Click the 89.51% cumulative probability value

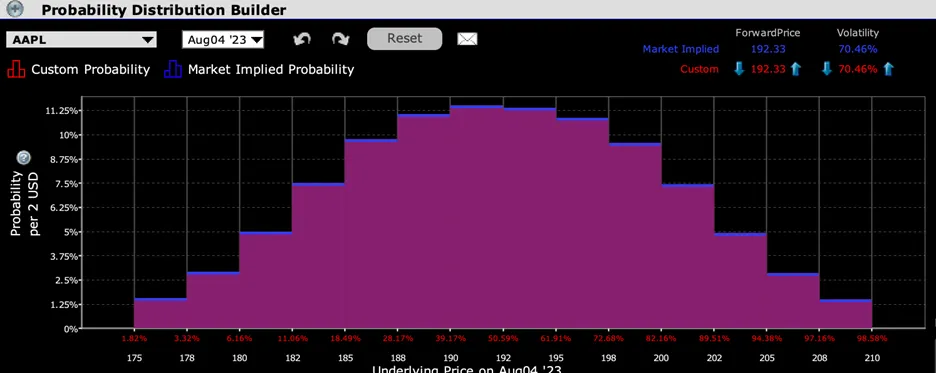pos(715,339)
